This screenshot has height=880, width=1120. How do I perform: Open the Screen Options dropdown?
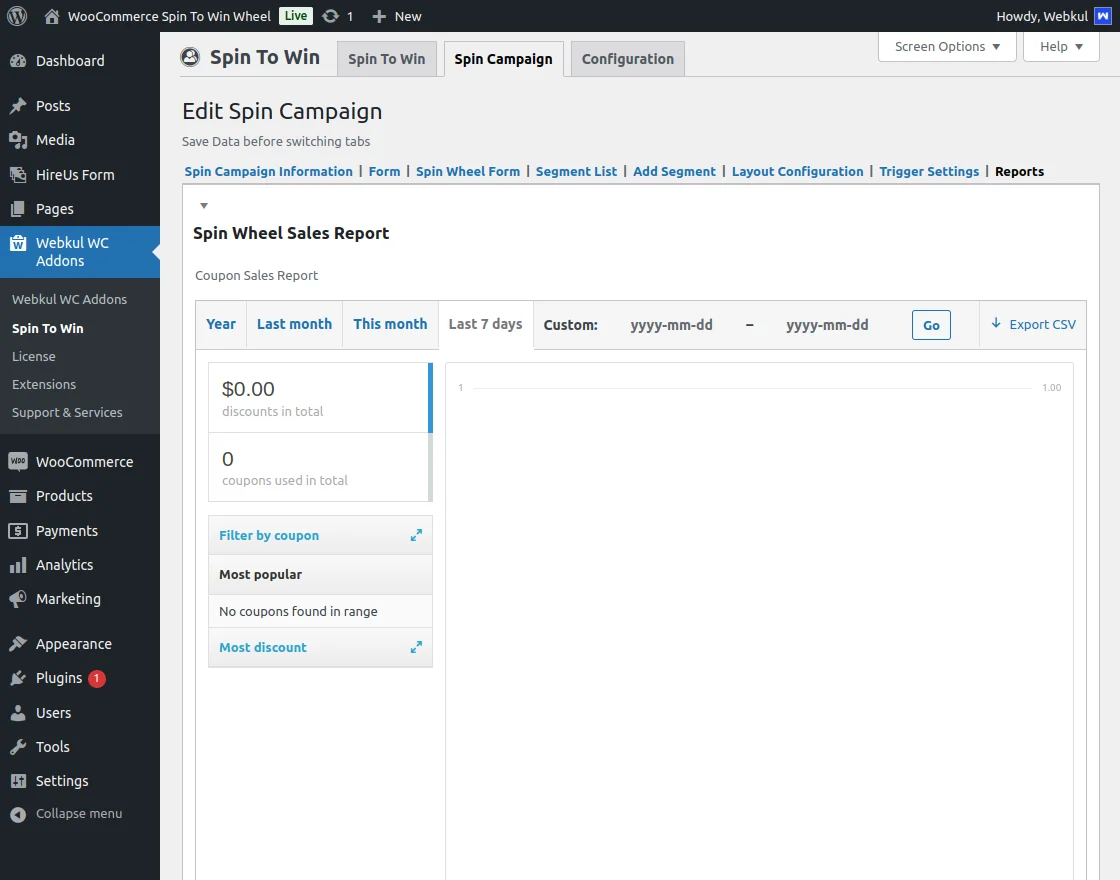coord(947,47)
